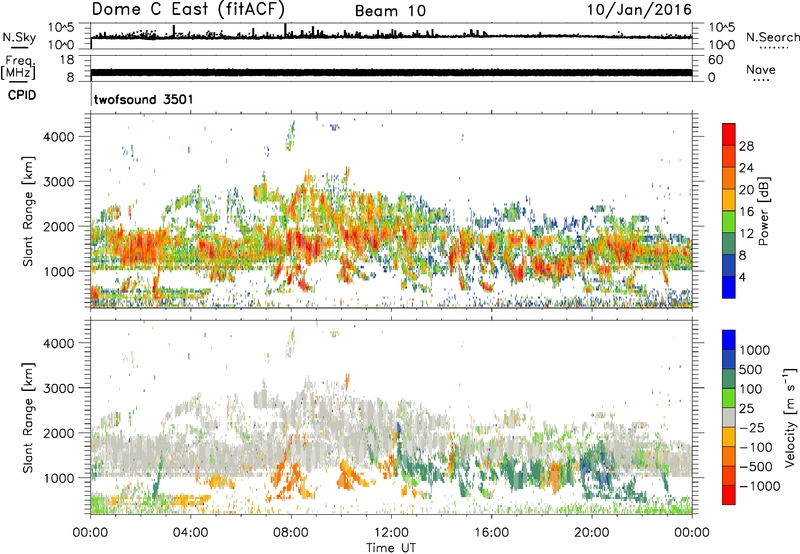The height and width of the screenshot is (554, 800).
Task: Click the "Time UT" axis title
Action: coord(391,548)
